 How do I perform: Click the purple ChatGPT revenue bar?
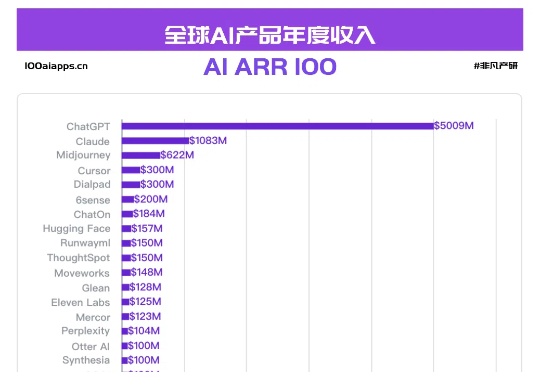[x=278, y=126]
